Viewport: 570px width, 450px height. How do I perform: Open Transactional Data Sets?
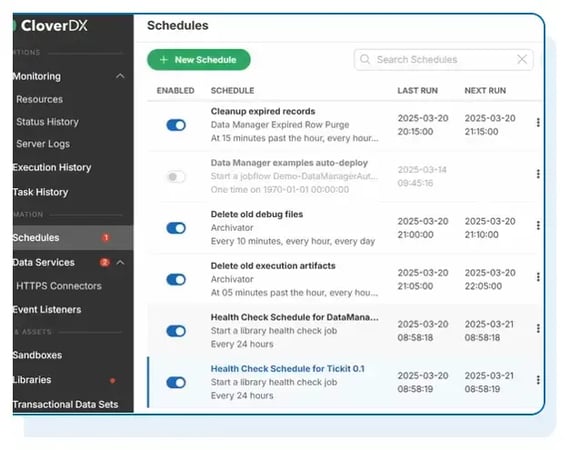[x=65, y=405]
